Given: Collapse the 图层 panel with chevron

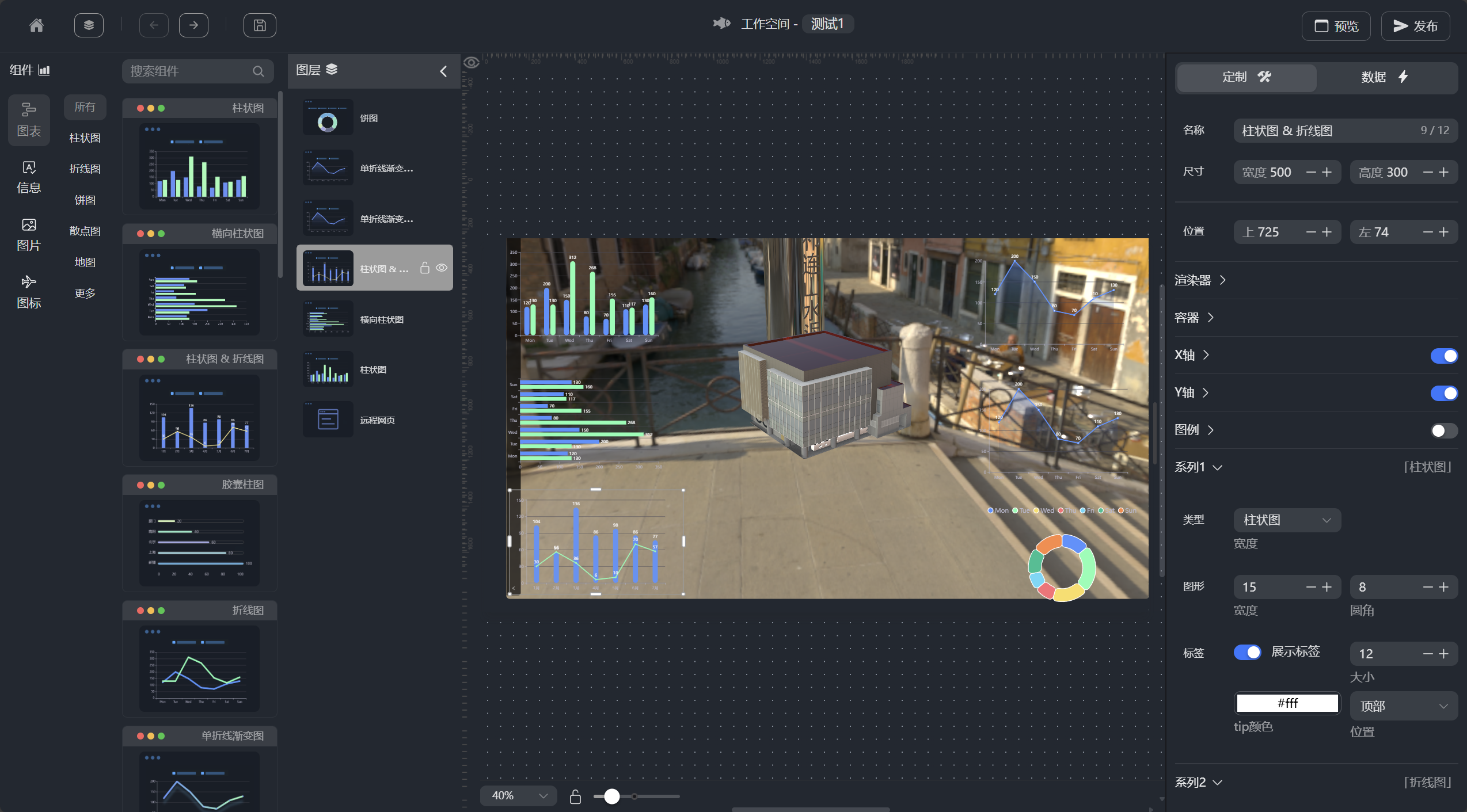Looking at the screenshot, I should (x=443, y=71).
